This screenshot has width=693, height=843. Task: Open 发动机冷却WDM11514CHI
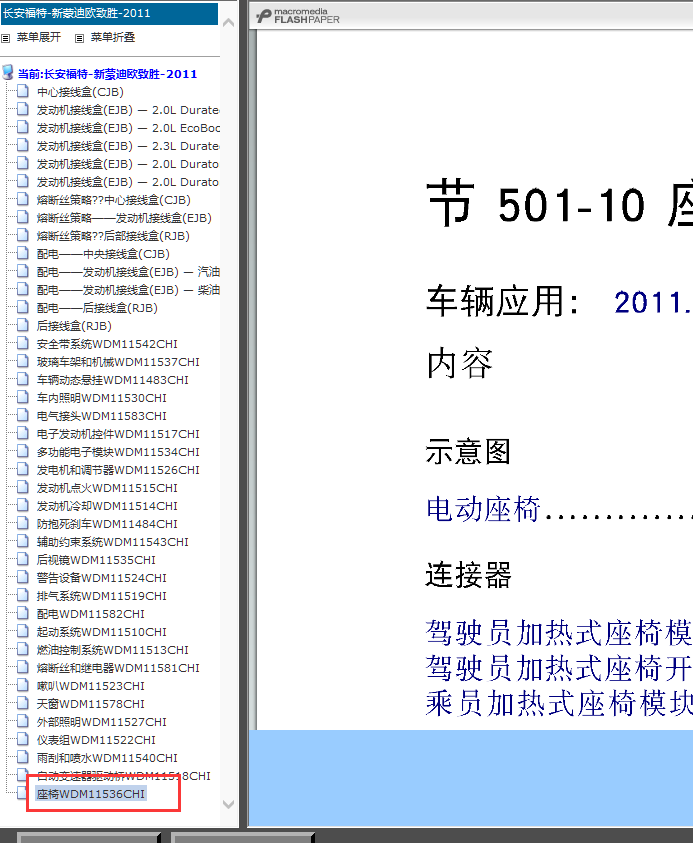[107, 506]
